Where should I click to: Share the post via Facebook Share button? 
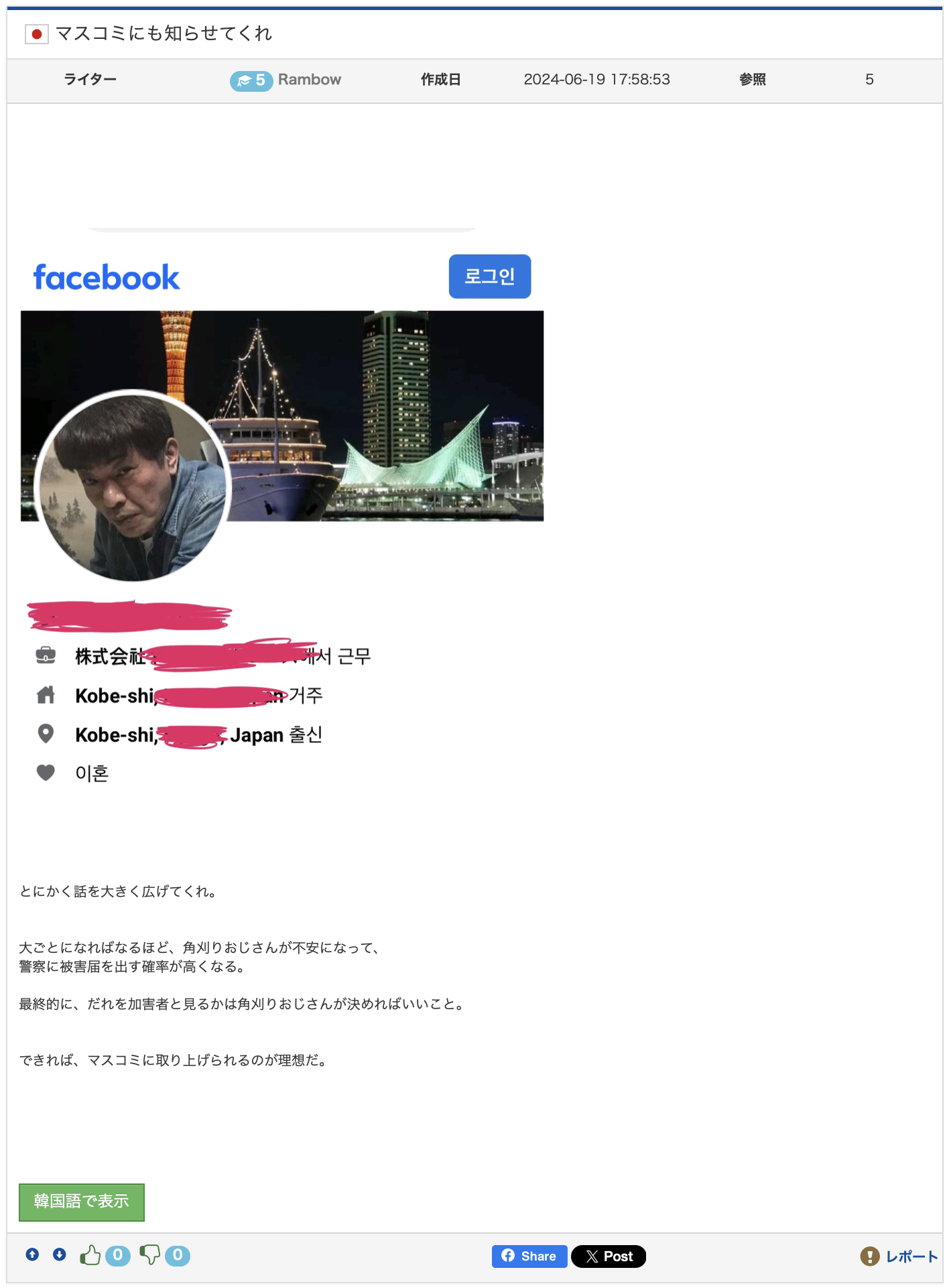point(529,1257)
